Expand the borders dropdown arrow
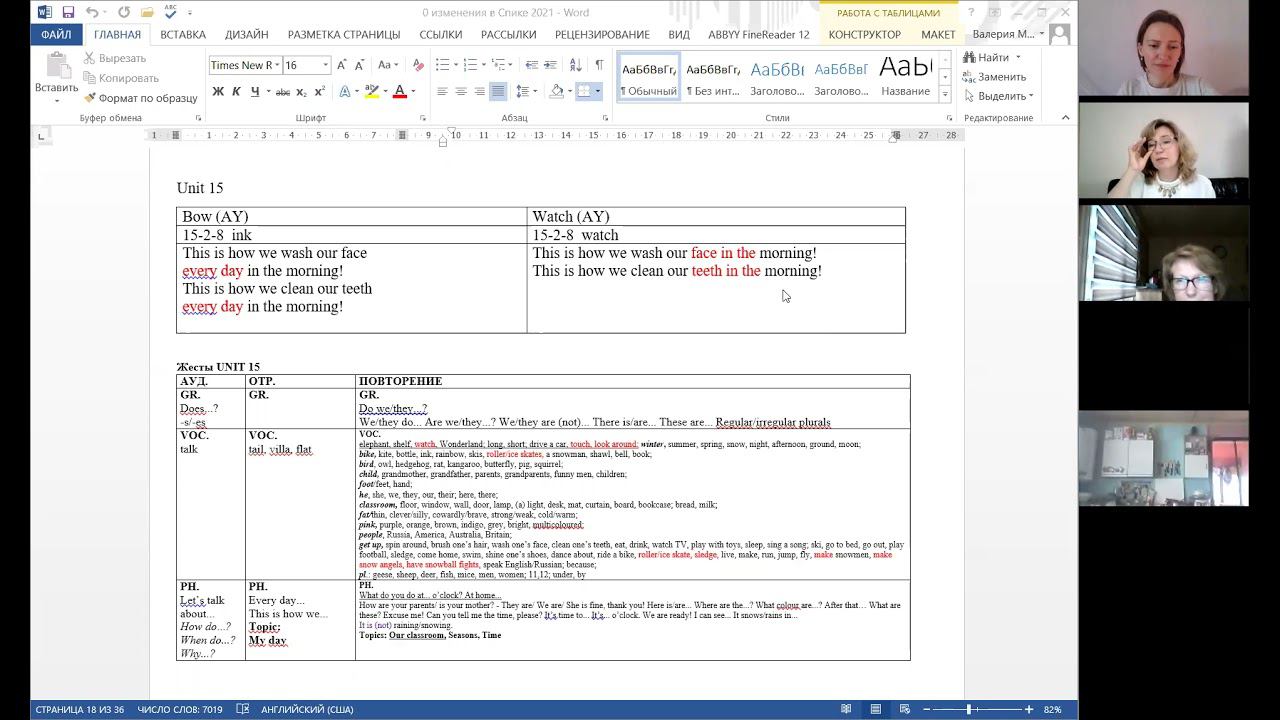Image resolution: width=1280 pixels, height=720 pixels. (598, 92)
